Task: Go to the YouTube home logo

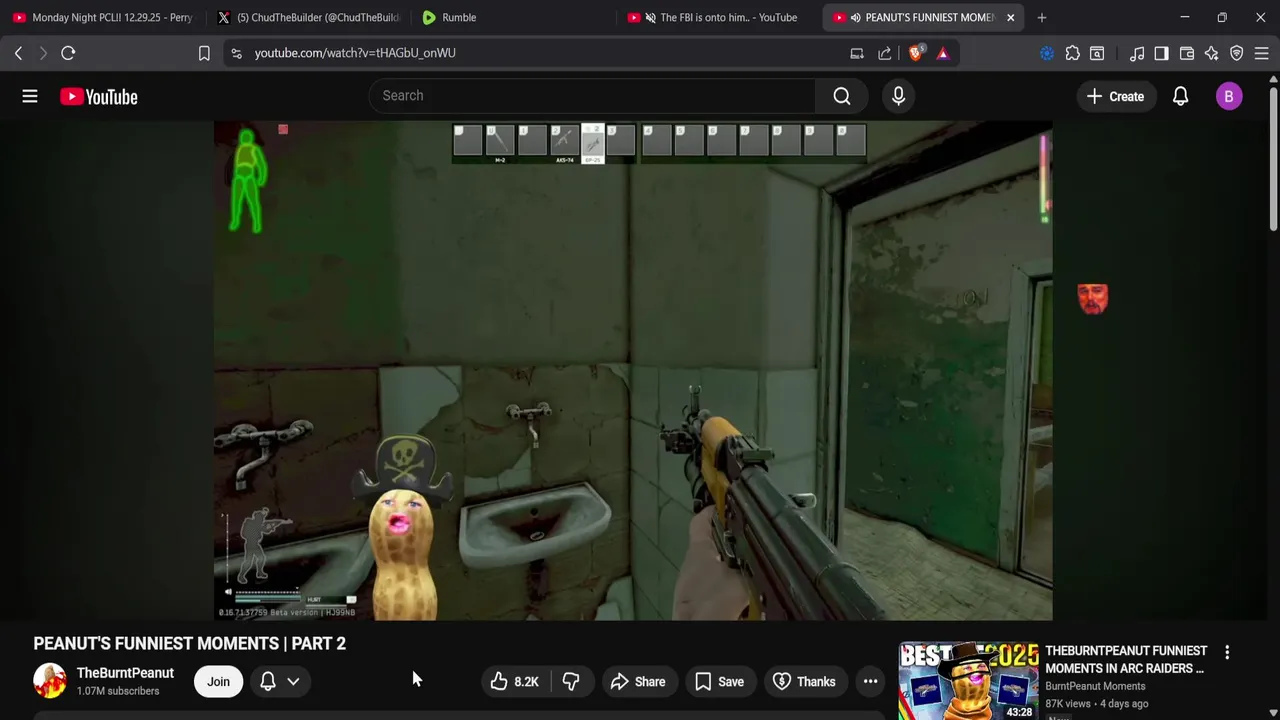Action: click(98, 96)
